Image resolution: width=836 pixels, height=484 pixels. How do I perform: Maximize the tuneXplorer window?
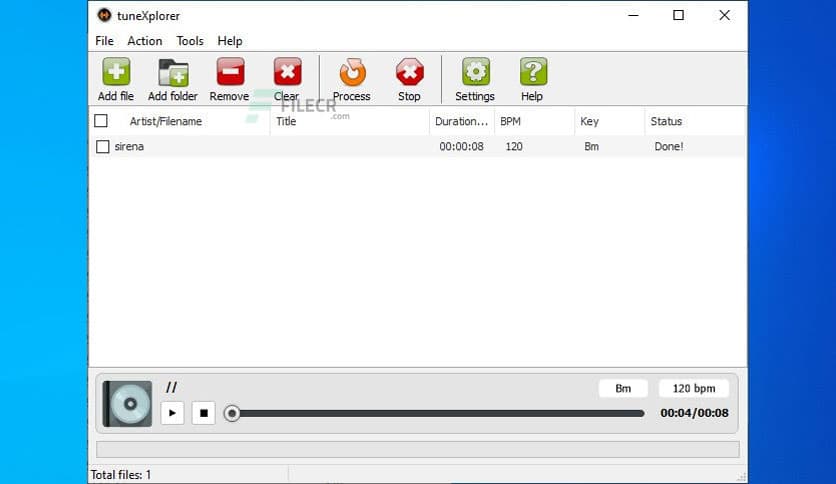coord(678,15)
